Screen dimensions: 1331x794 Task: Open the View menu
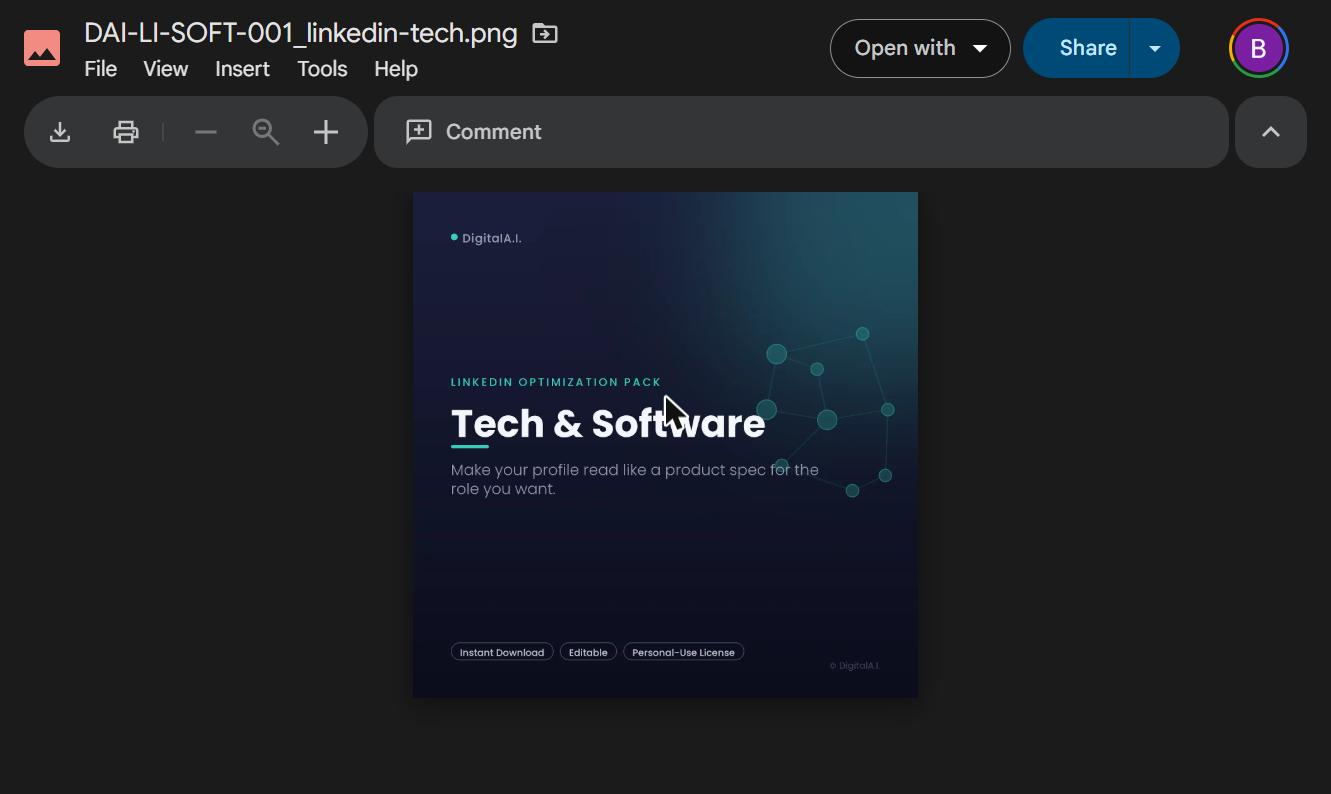coord(166,69)
